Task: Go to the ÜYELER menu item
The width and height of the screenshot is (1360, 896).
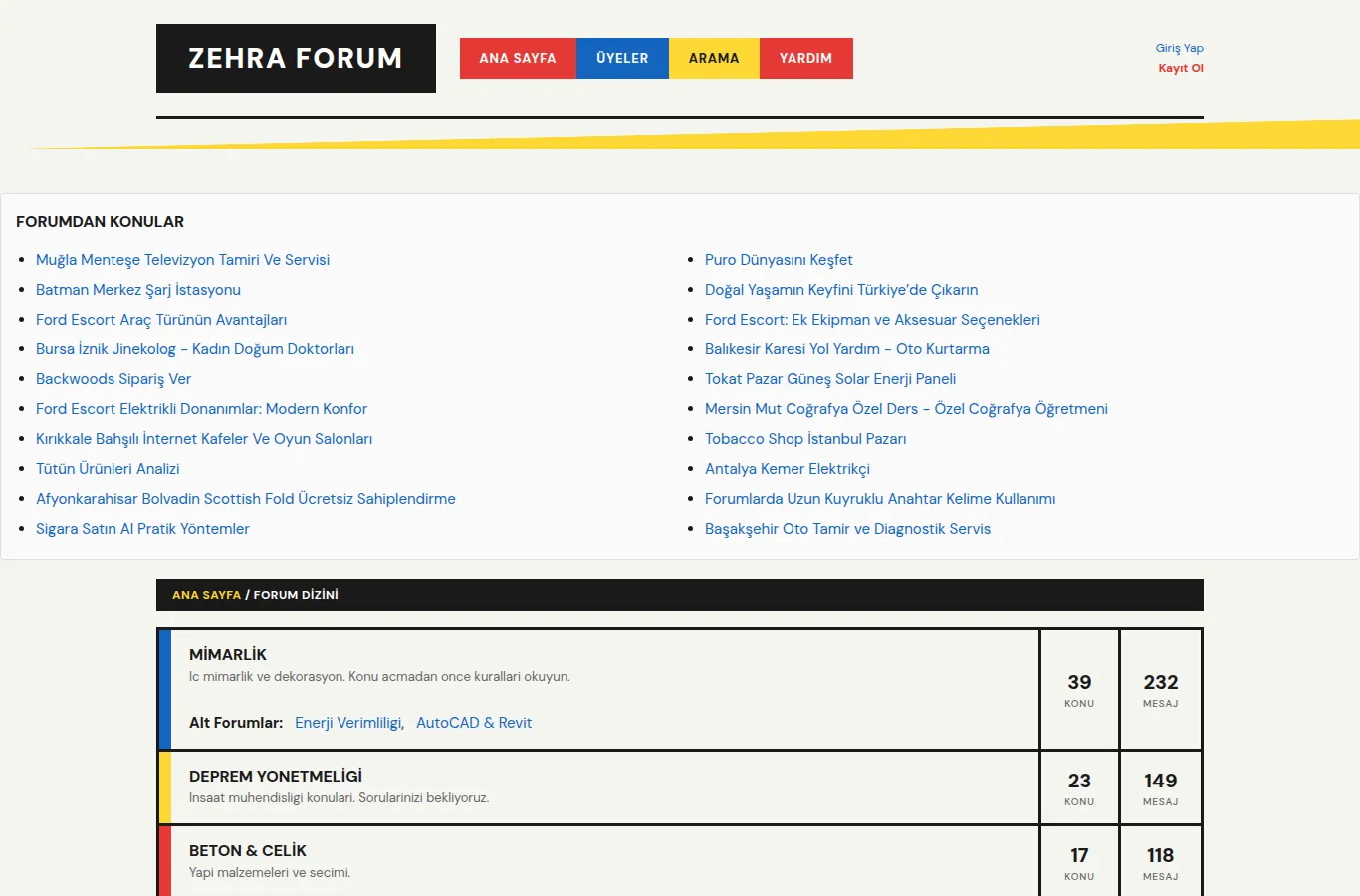Action: pos(622,58)
